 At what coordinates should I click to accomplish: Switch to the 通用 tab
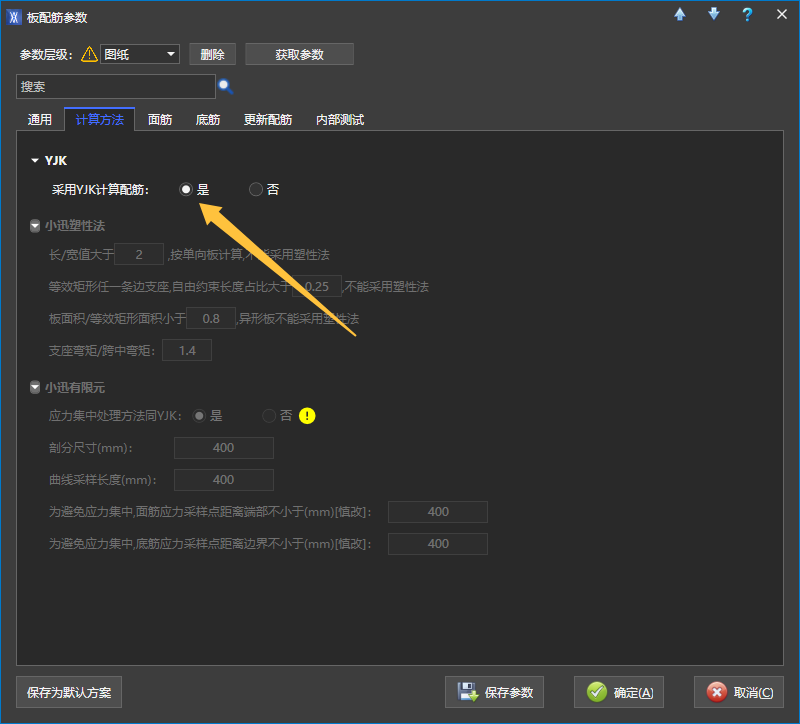(39, 120)
